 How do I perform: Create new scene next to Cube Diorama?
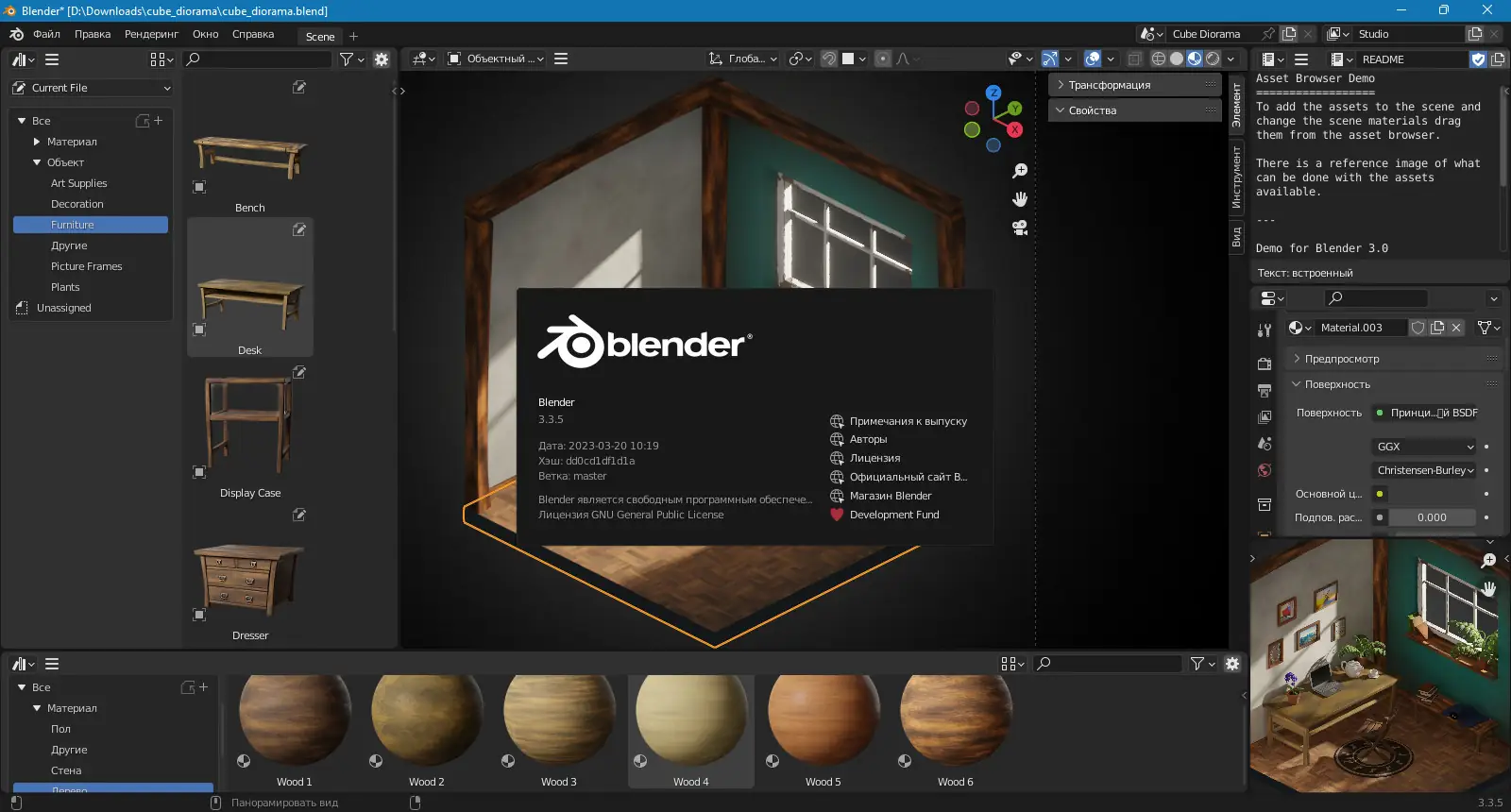pos(1289,34)
